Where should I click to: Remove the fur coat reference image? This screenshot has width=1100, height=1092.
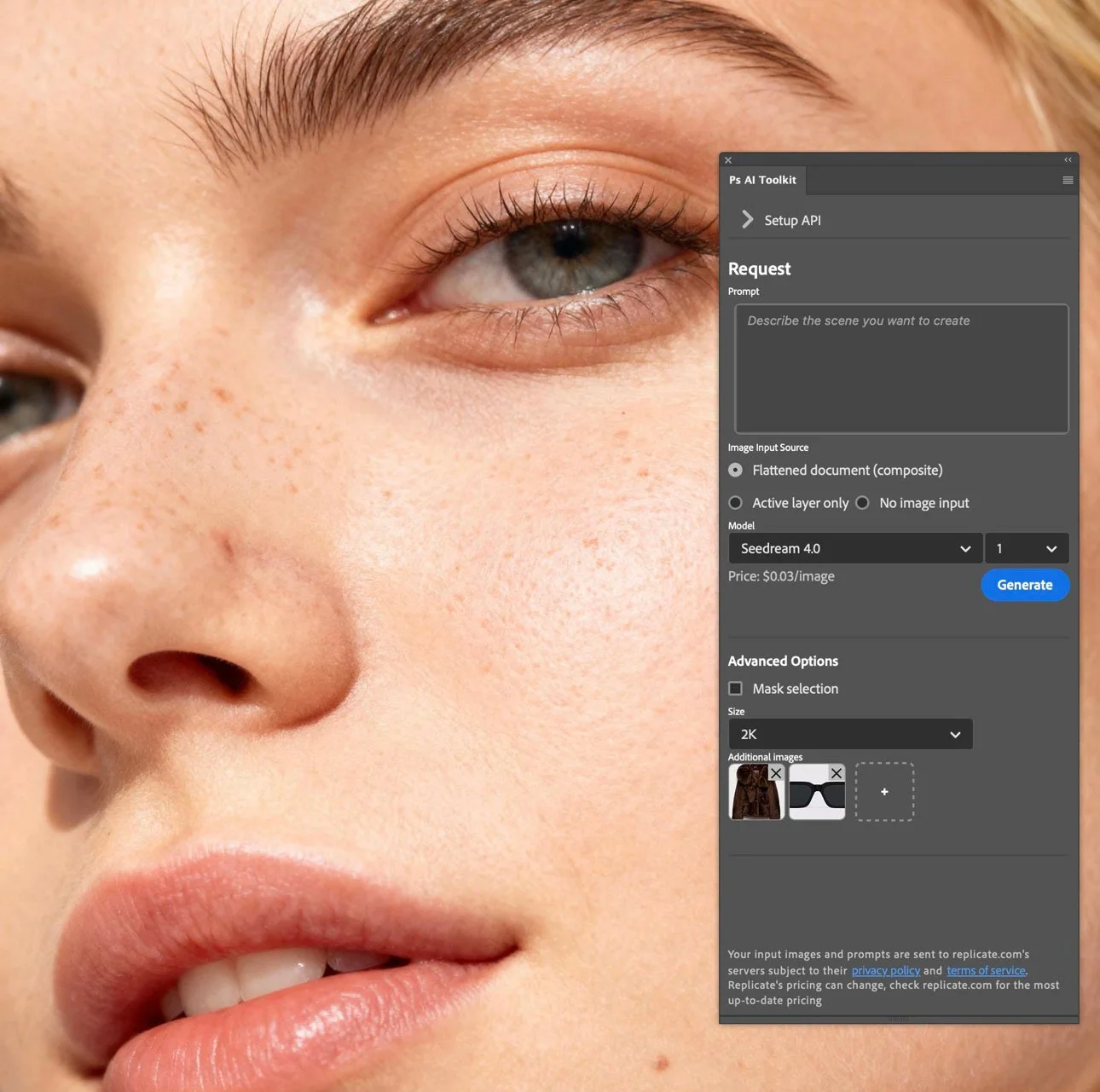[x=775, y=772]
